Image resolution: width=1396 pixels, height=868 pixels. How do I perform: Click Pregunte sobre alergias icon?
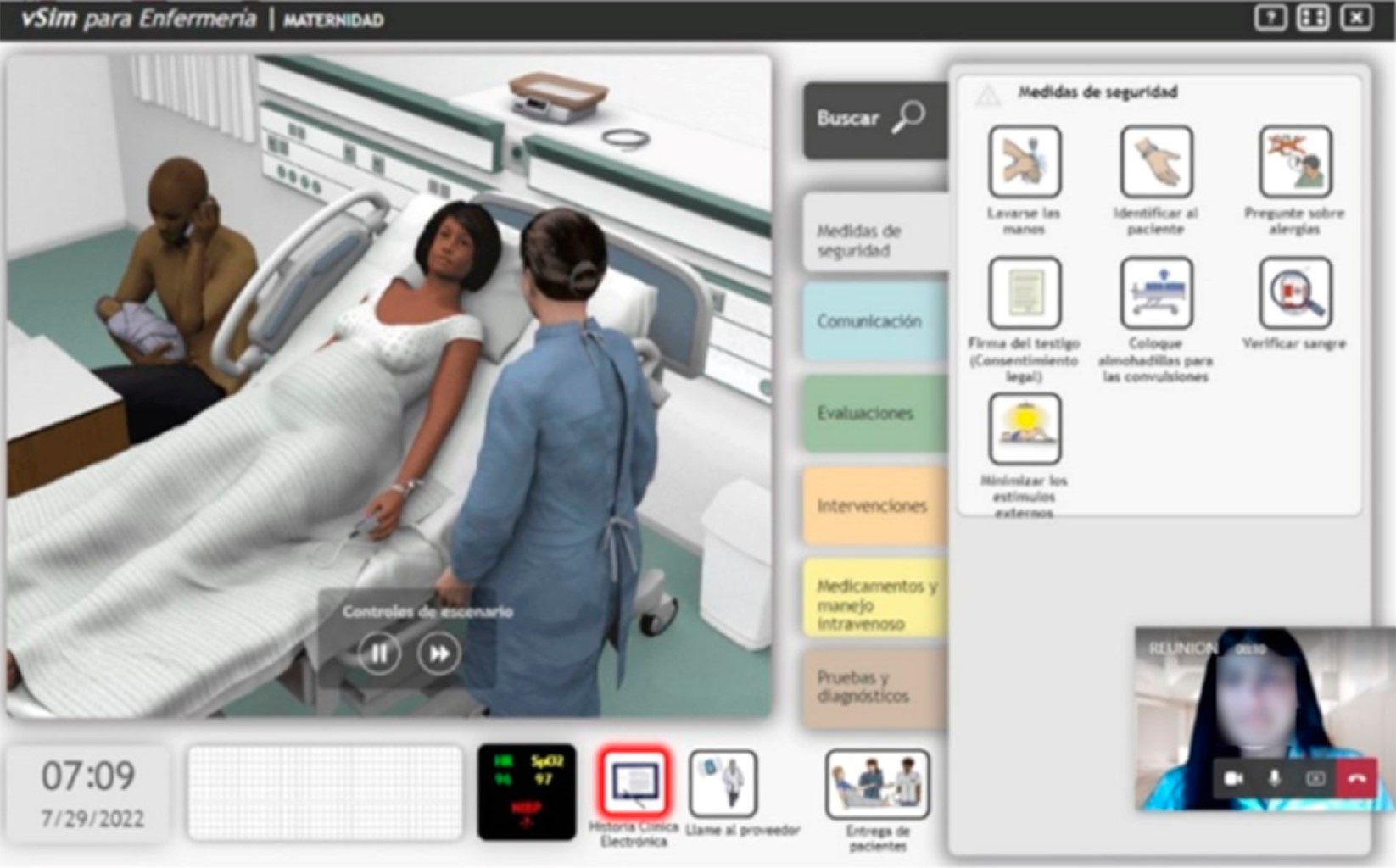(1294, 162)
